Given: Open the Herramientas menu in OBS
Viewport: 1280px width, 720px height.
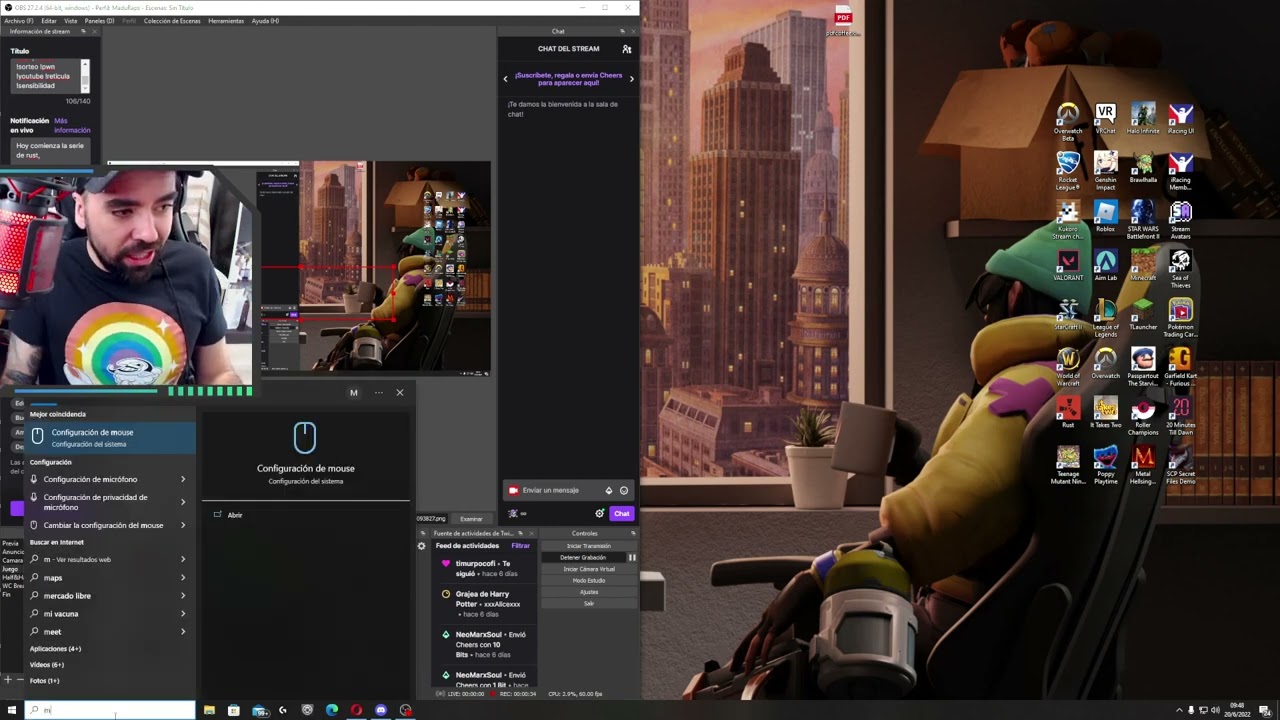Looking at the screenshot, I should pyautogui.click(x=226, y=21).
